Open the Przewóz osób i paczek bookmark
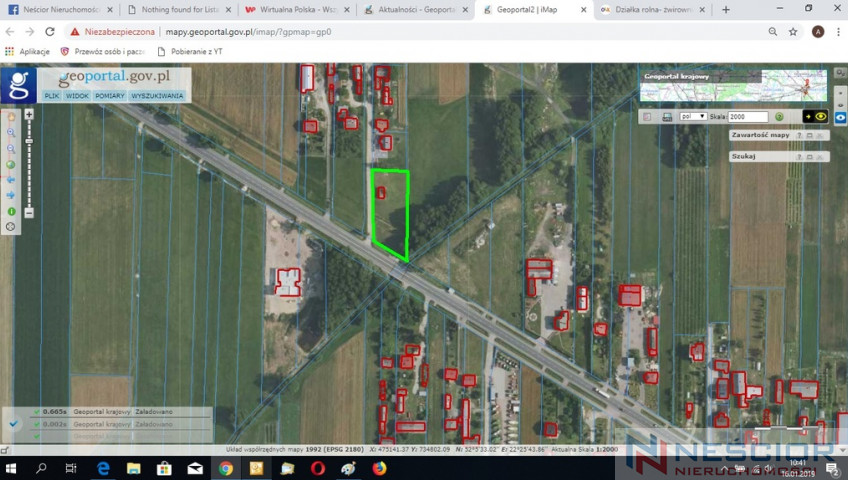The height and width of the screenshot is (480, 848). tap(103, 51)
